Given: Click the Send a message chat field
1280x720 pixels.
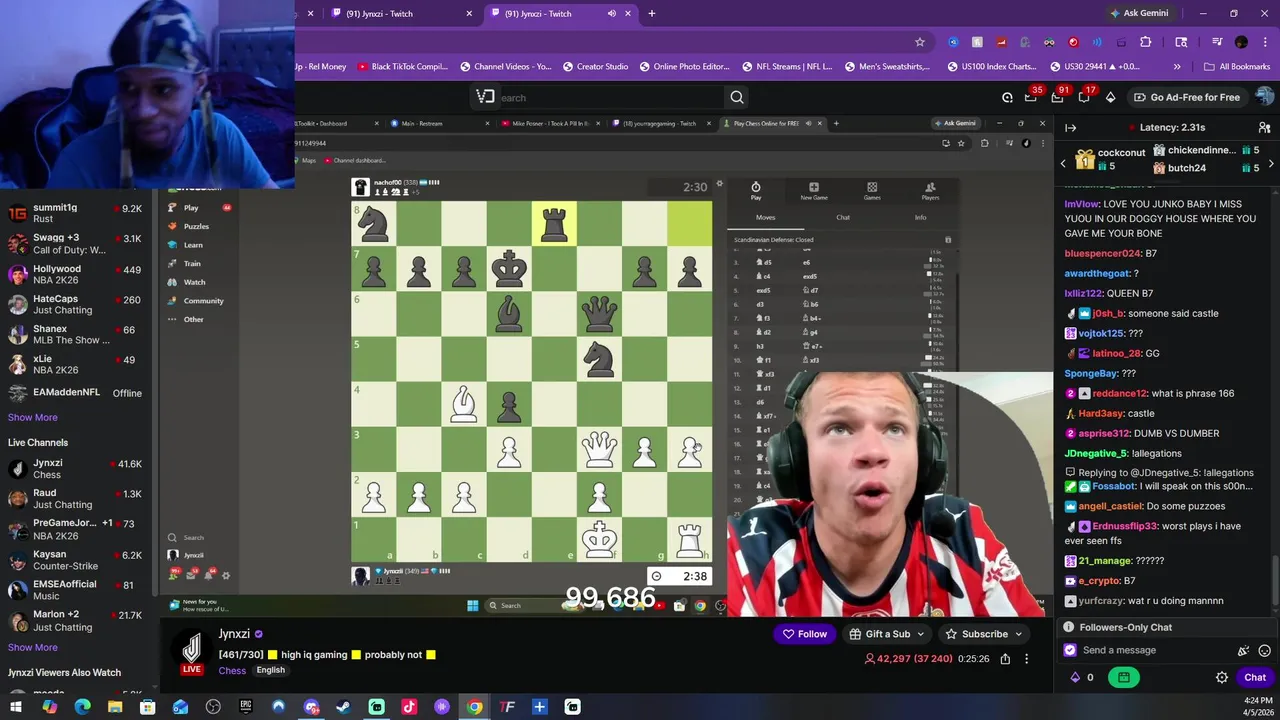Looking at the screenshot, I should point(1155,650).
